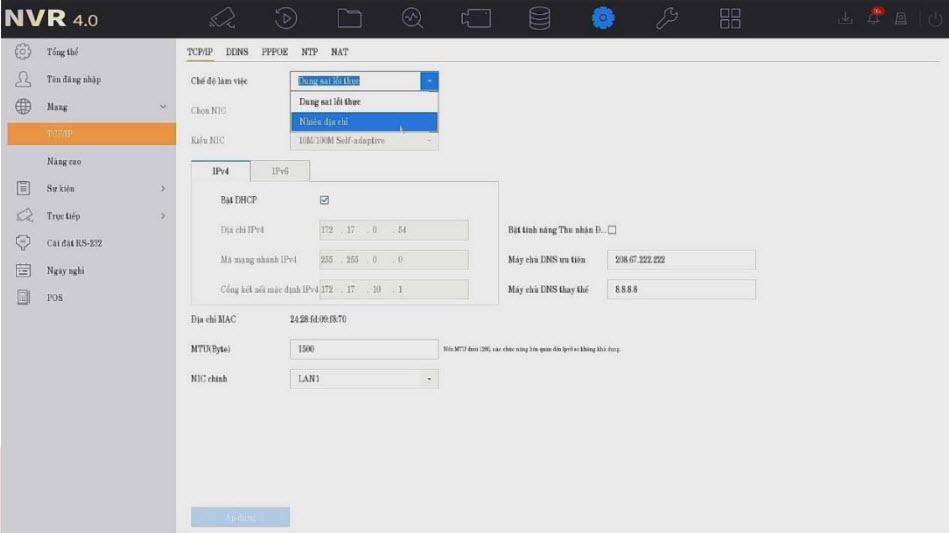Screen dimensions: 949x533
Task: Uncheck the Bật DHCP checkbox
Action: tap(324, 200)
